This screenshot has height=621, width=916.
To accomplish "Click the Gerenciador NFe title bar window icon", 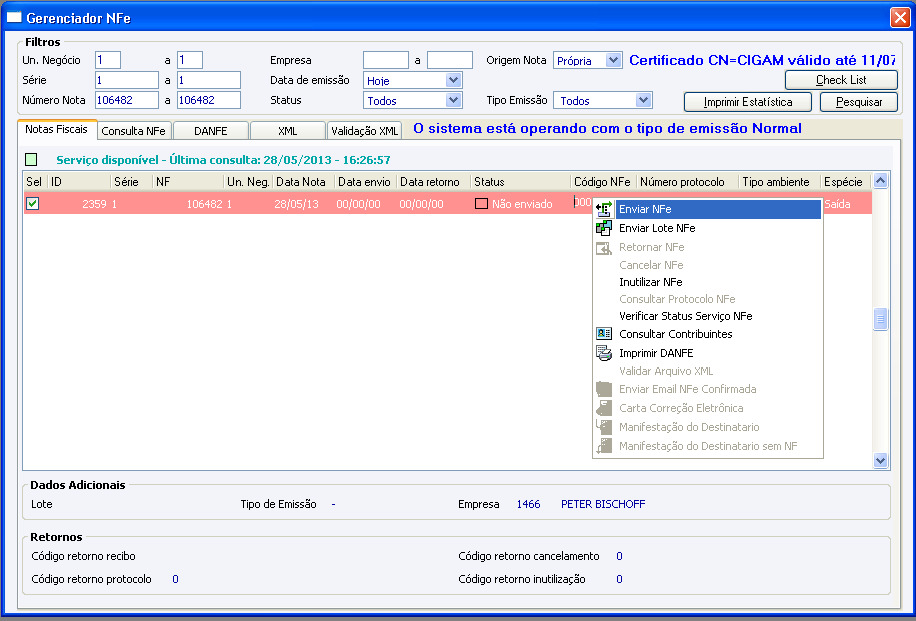I will 14,18.
